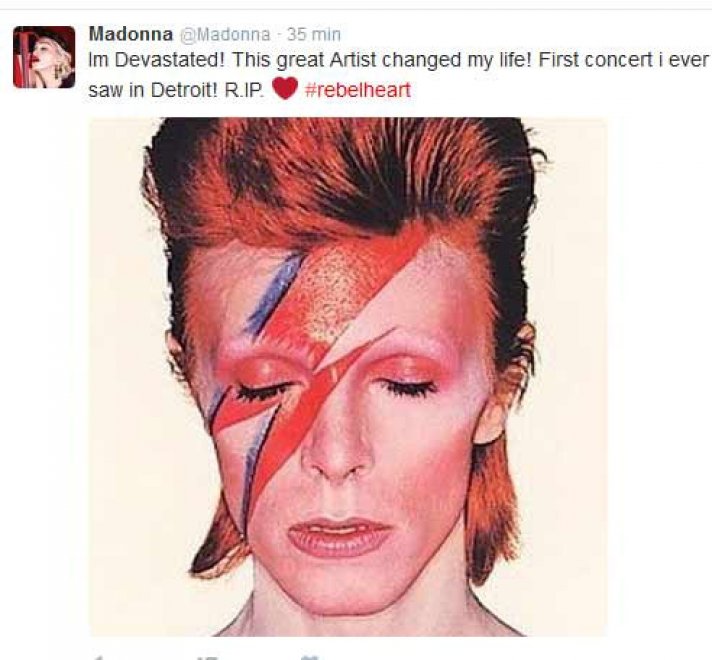712x660 pixels.
Task: Open the 35 min timestamp permalink
Action: point(314,35)
